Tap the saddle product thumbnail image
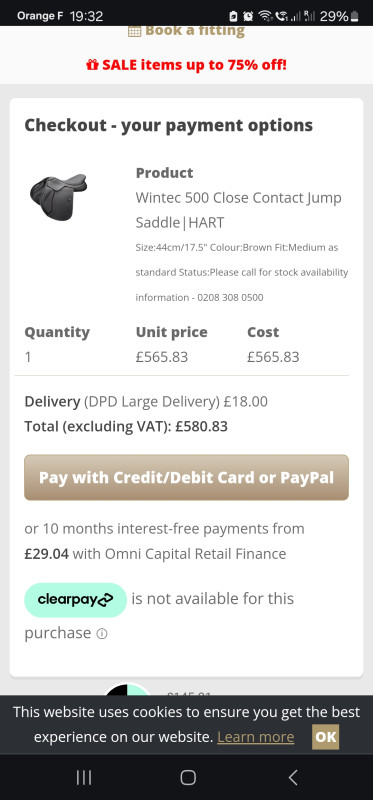This screenshot has height=800, width=373. 58,196
